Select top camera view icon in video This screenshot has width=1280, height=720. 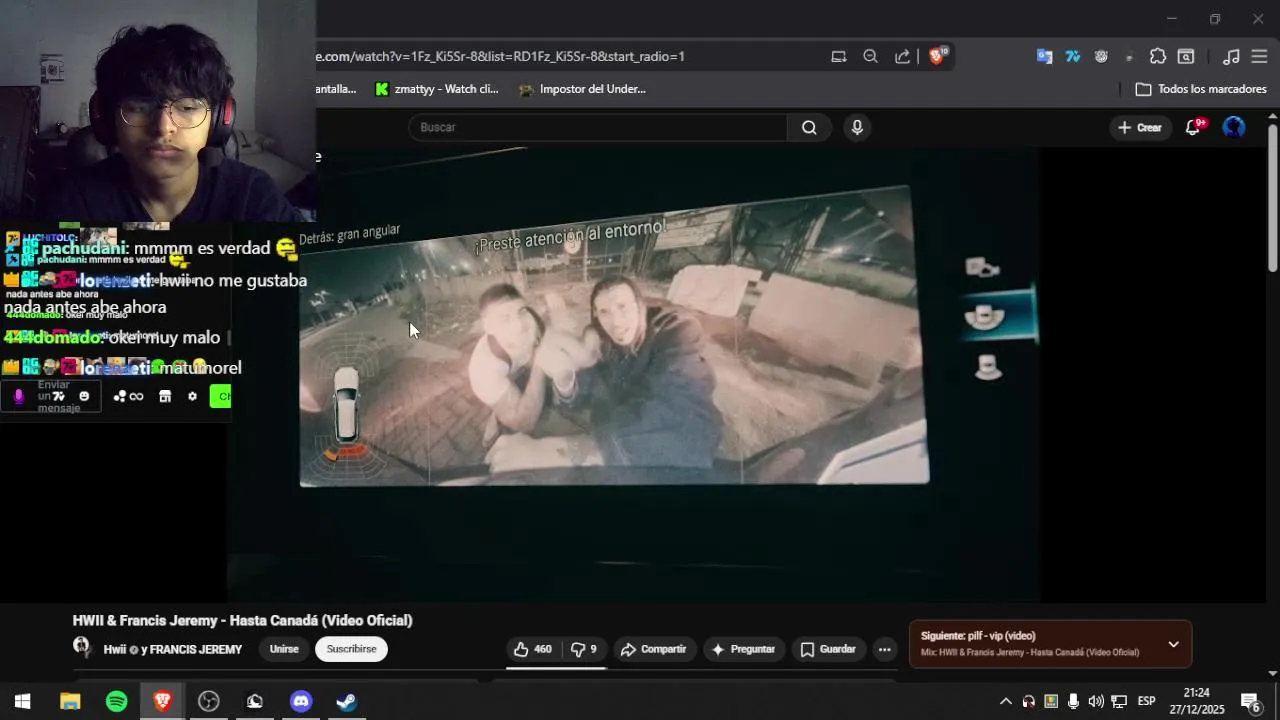[982, 267]
